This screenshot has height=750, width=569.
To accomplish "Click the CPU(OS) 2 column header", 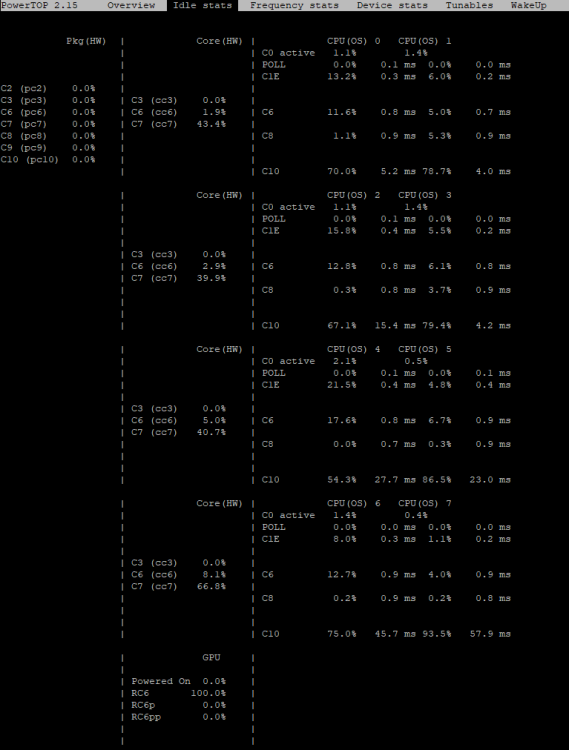I will (x=353, y=195).
